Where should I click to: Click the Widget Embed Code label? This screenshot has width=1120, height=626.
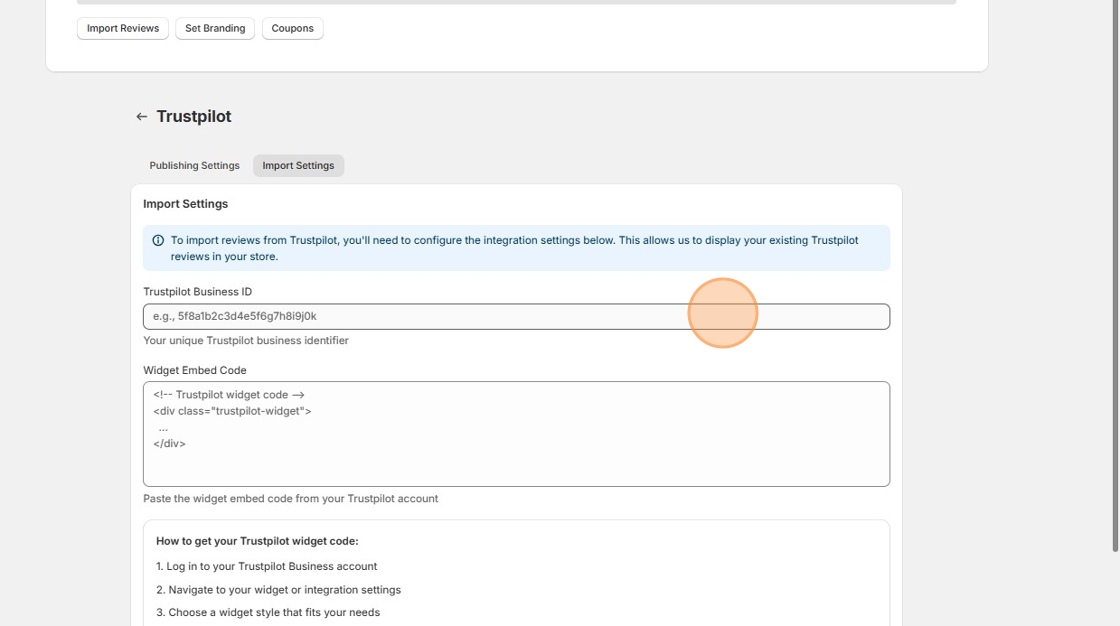(194, 370)
